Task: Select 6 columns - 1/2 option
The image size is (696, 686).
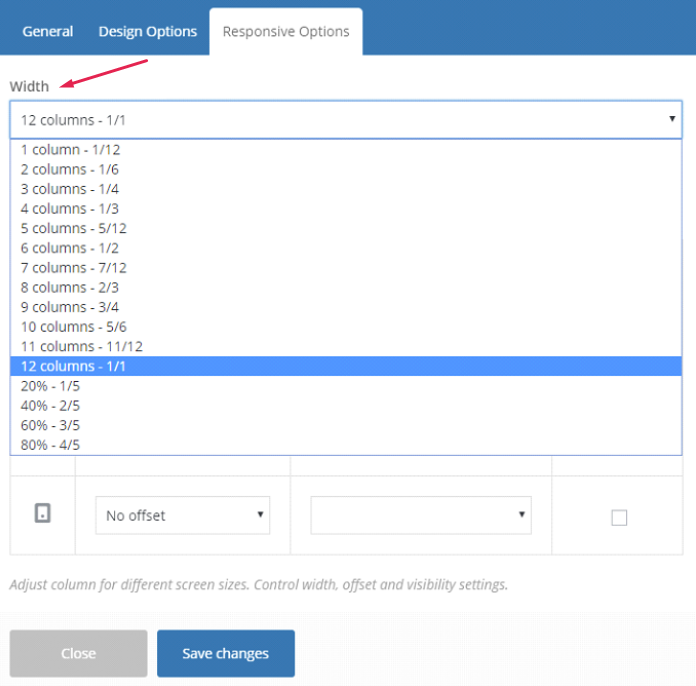Action: click(70, 248)
